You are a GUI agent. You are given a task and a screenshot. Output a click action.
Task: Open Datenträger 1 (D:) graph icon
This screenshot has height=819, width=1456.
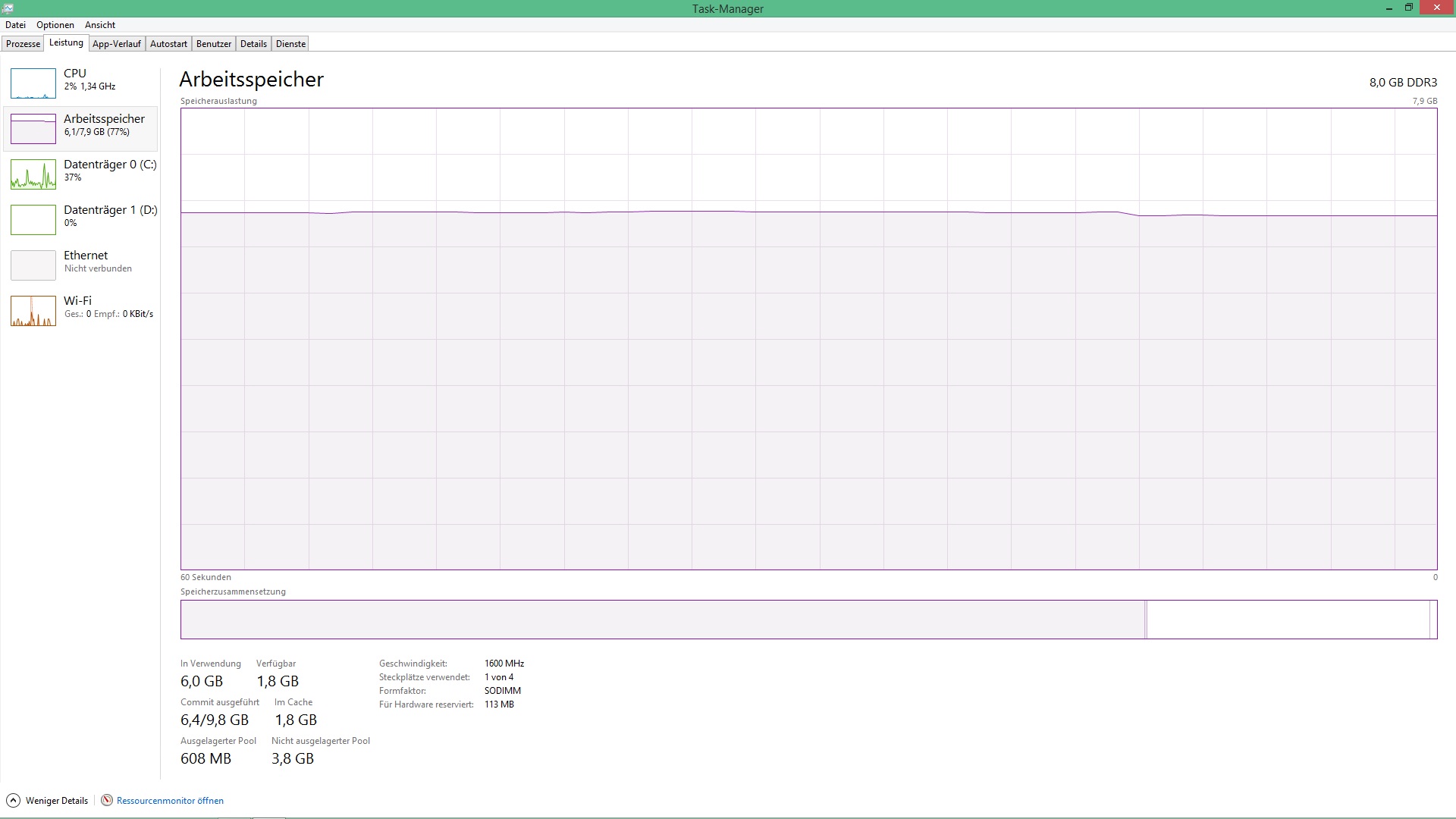(33, 220)
